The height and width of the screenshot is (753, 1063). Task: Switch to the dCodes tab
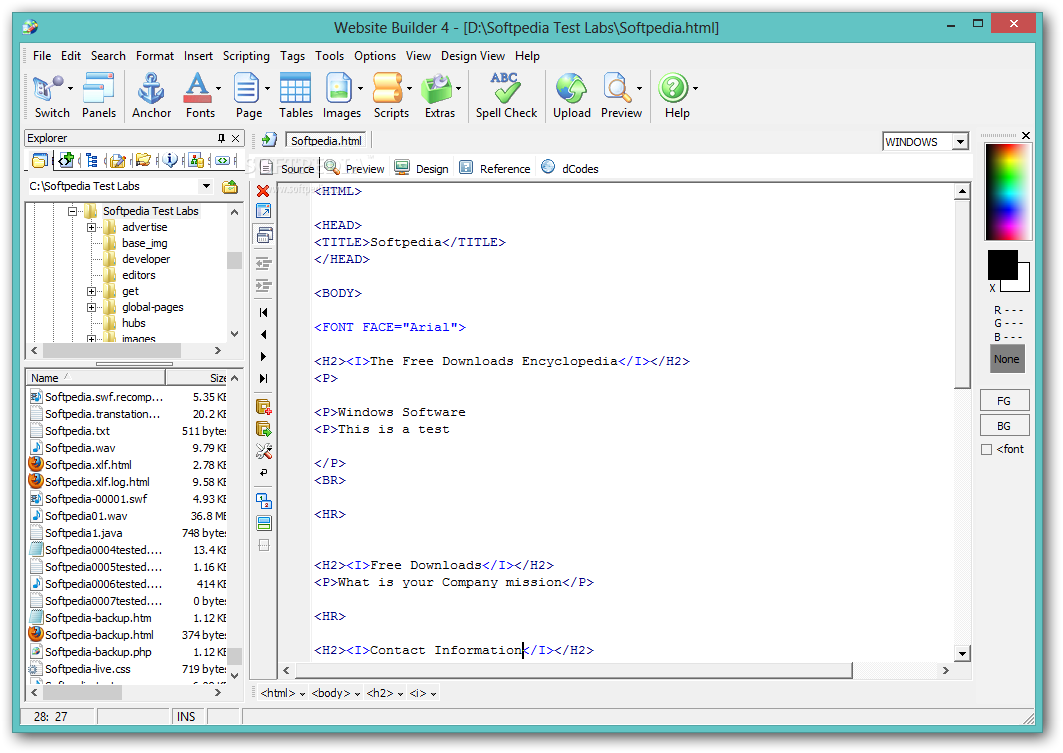(570, 168)
